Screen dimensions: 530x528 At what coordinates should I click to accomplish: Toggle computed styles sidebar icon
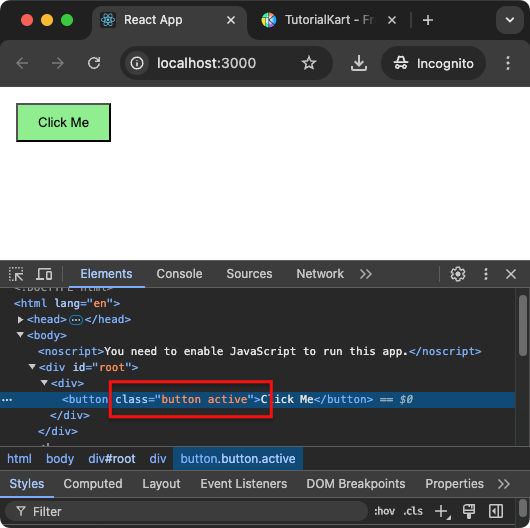[x=496, y=511]
